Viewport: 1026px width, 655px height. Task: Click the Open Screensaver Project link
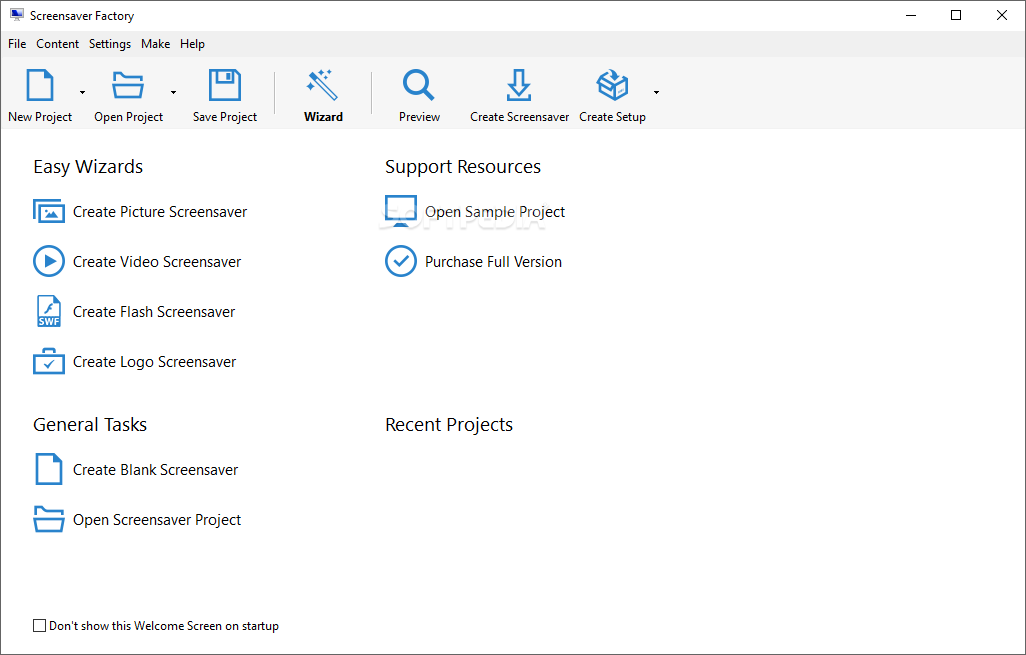157,520
